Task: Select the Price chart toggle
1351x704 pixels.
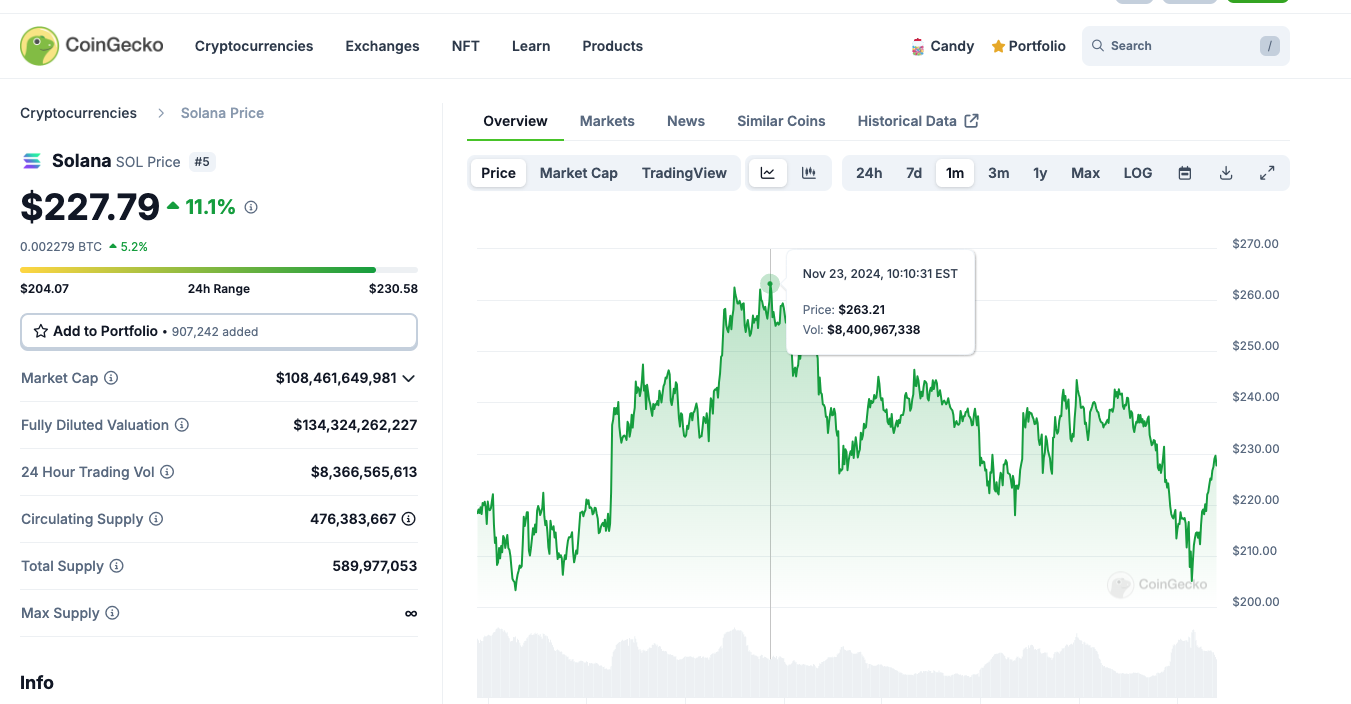Action: pos(498,173)
